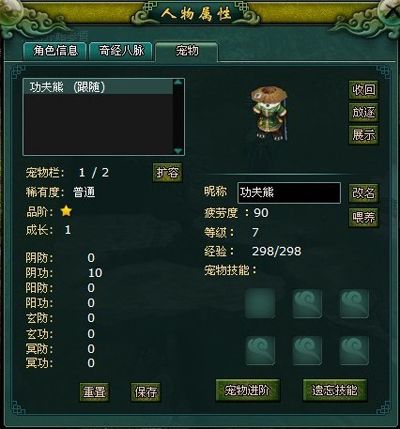Viewport: 400px width, 429px height.
Task: Select the top-right cloud skill slot
Action: (x=354, y=303)
